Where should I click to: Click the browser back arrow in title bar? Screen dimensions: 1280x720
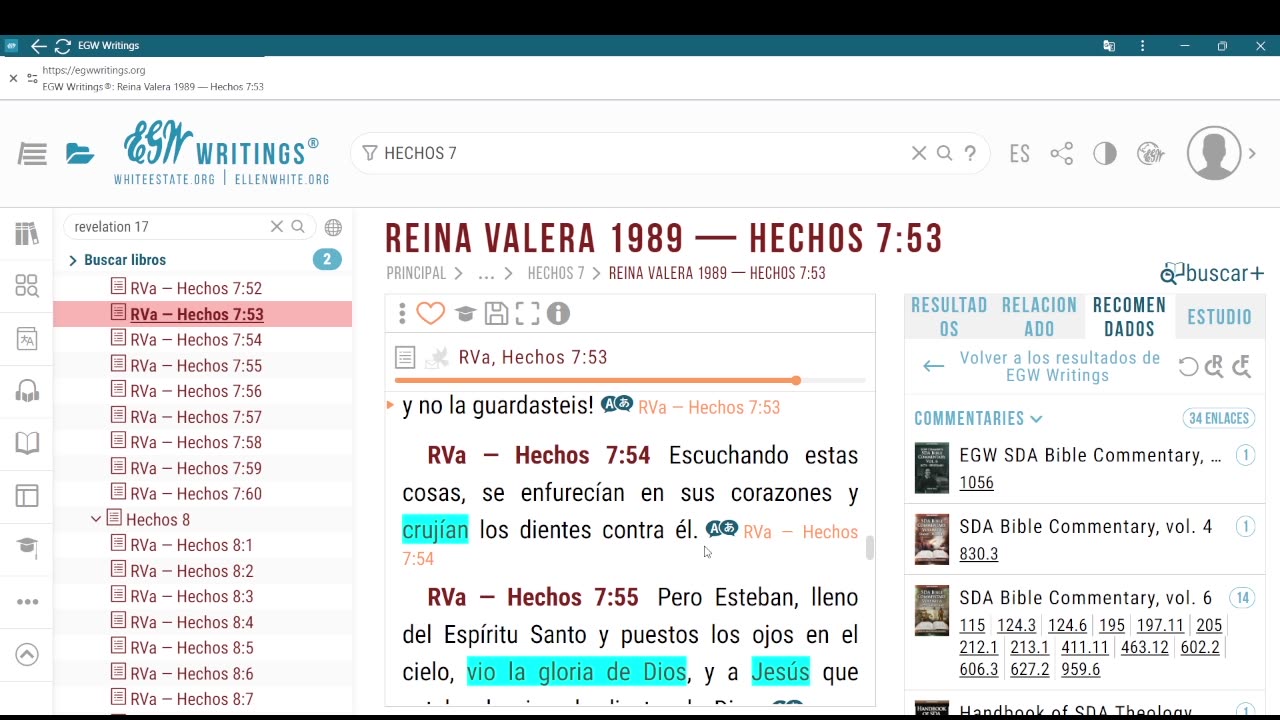38,46
